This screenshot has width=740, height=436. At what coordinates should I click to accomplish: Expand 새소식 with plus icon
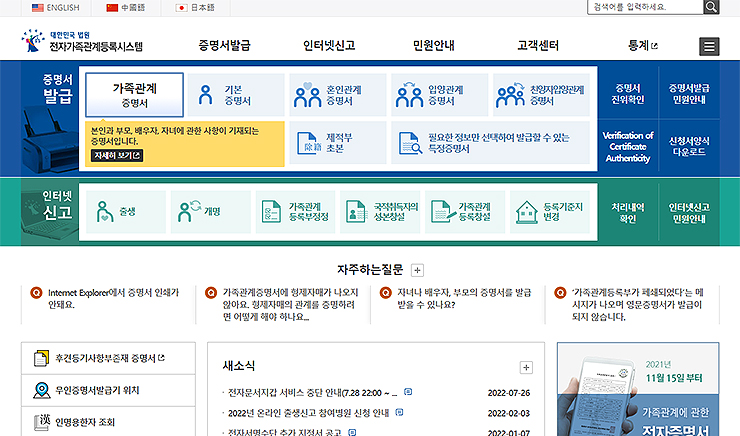(526, 367)
